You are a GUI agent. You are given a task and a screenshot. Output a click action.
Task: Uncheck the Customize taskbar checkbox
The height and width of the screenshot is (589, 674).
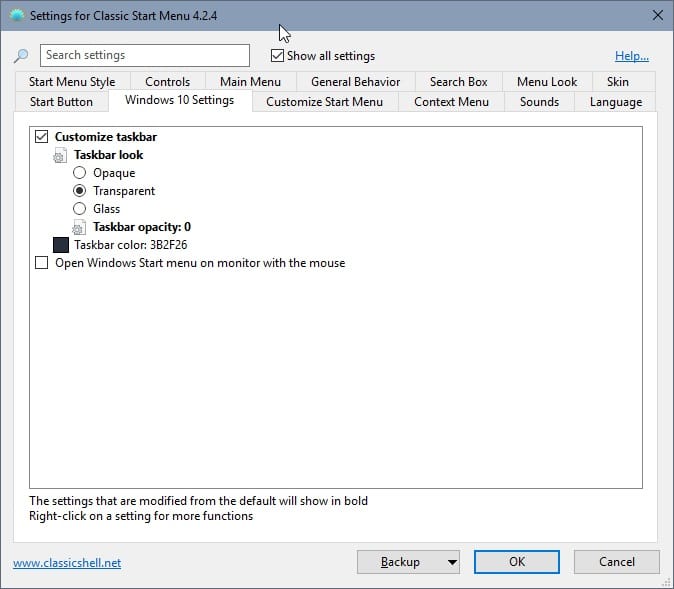click(41, 137)
